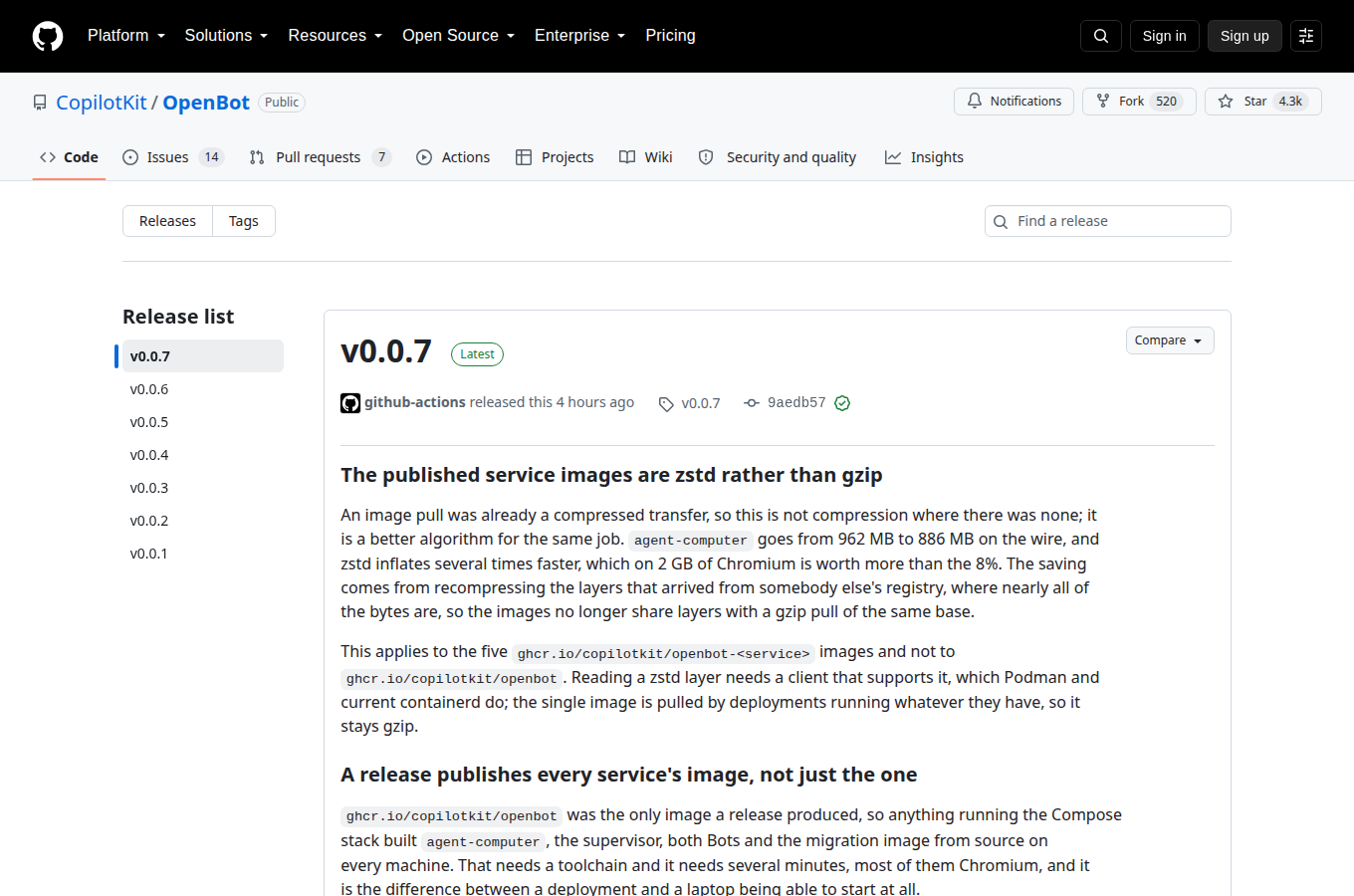The height and width of the screenshot is (896, 1354).
Task: Select v0.0.6 in Release list
Action: 203,389
